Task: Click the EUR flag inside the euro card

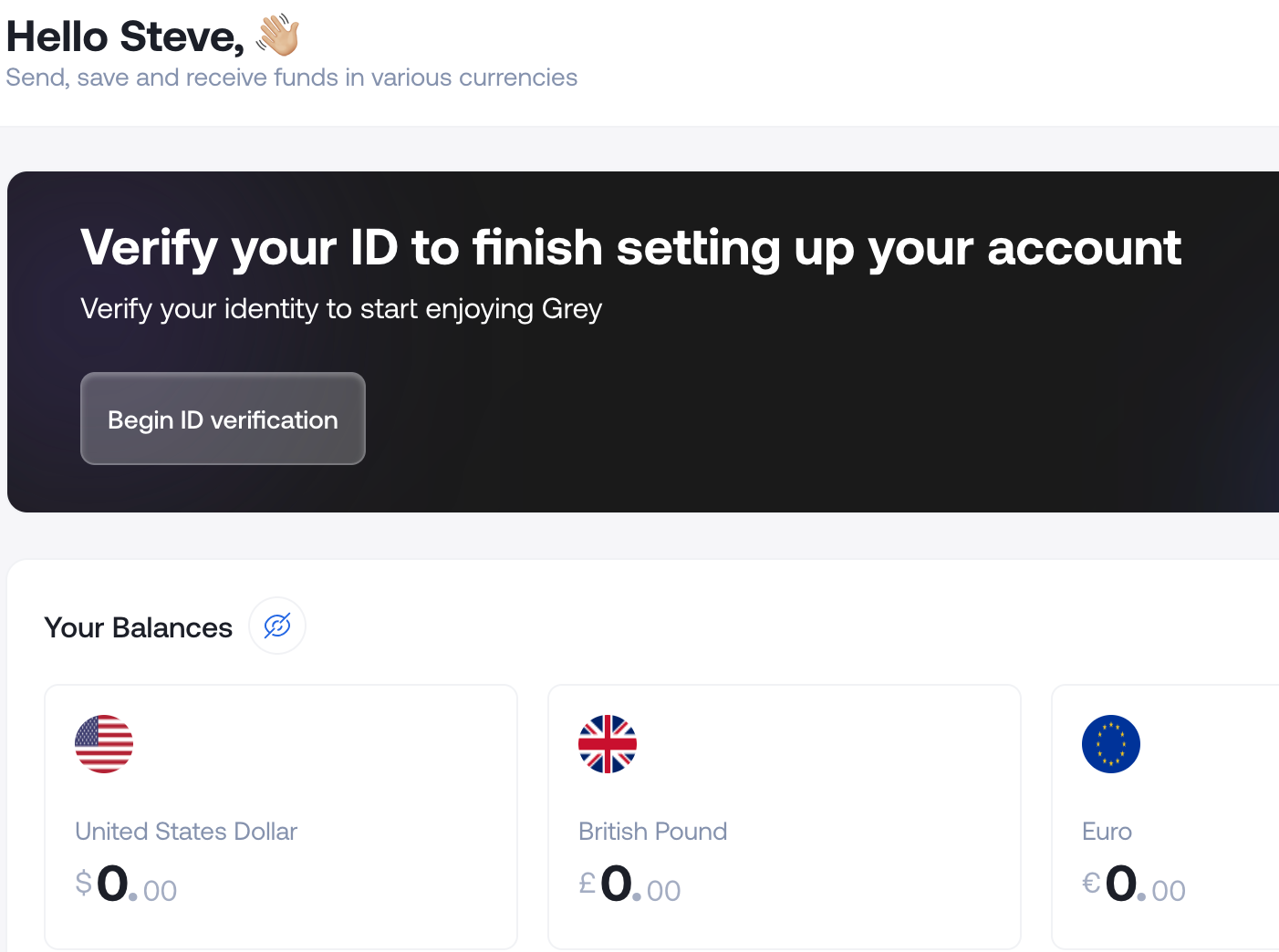Action: pos(1110,744)
